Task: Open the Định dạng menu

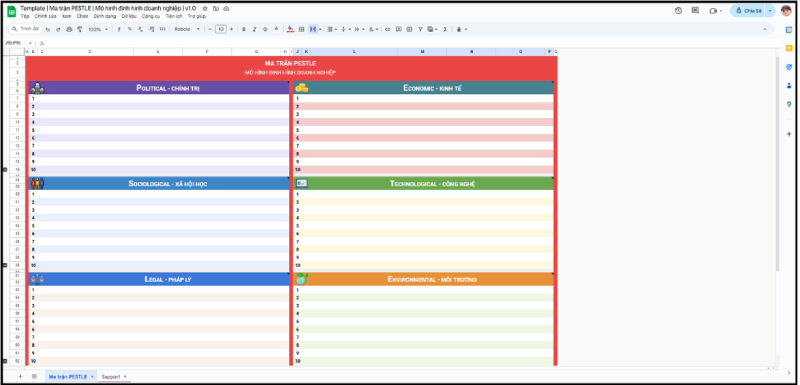Action: pos(105,16)
